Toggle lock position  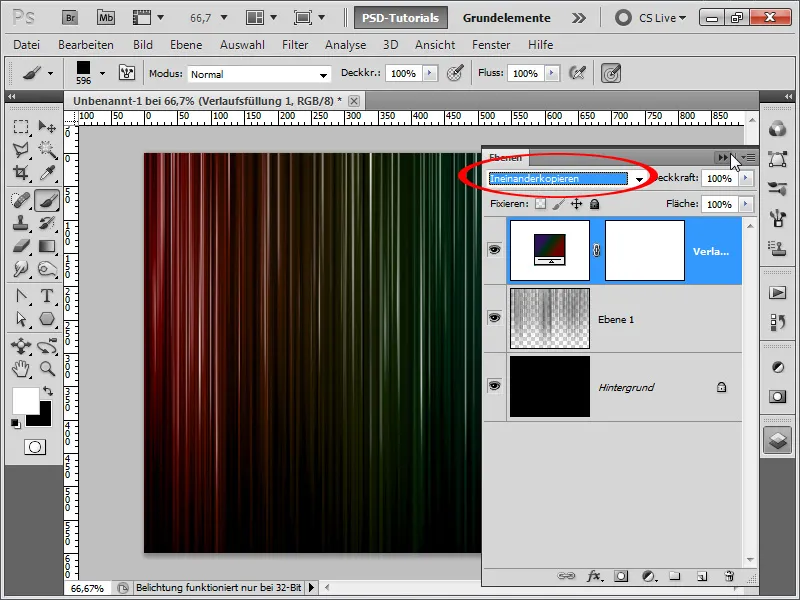click(x=576, y=204)
